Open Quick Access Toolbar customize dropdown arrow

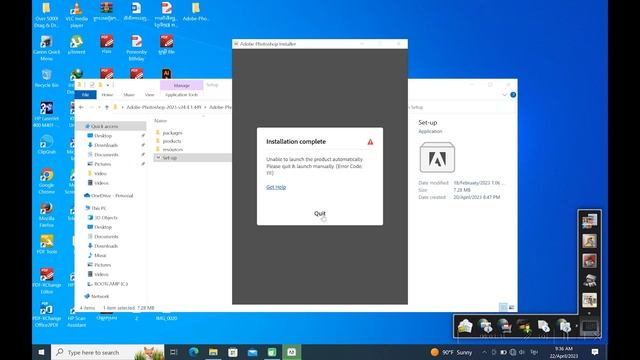108,85
